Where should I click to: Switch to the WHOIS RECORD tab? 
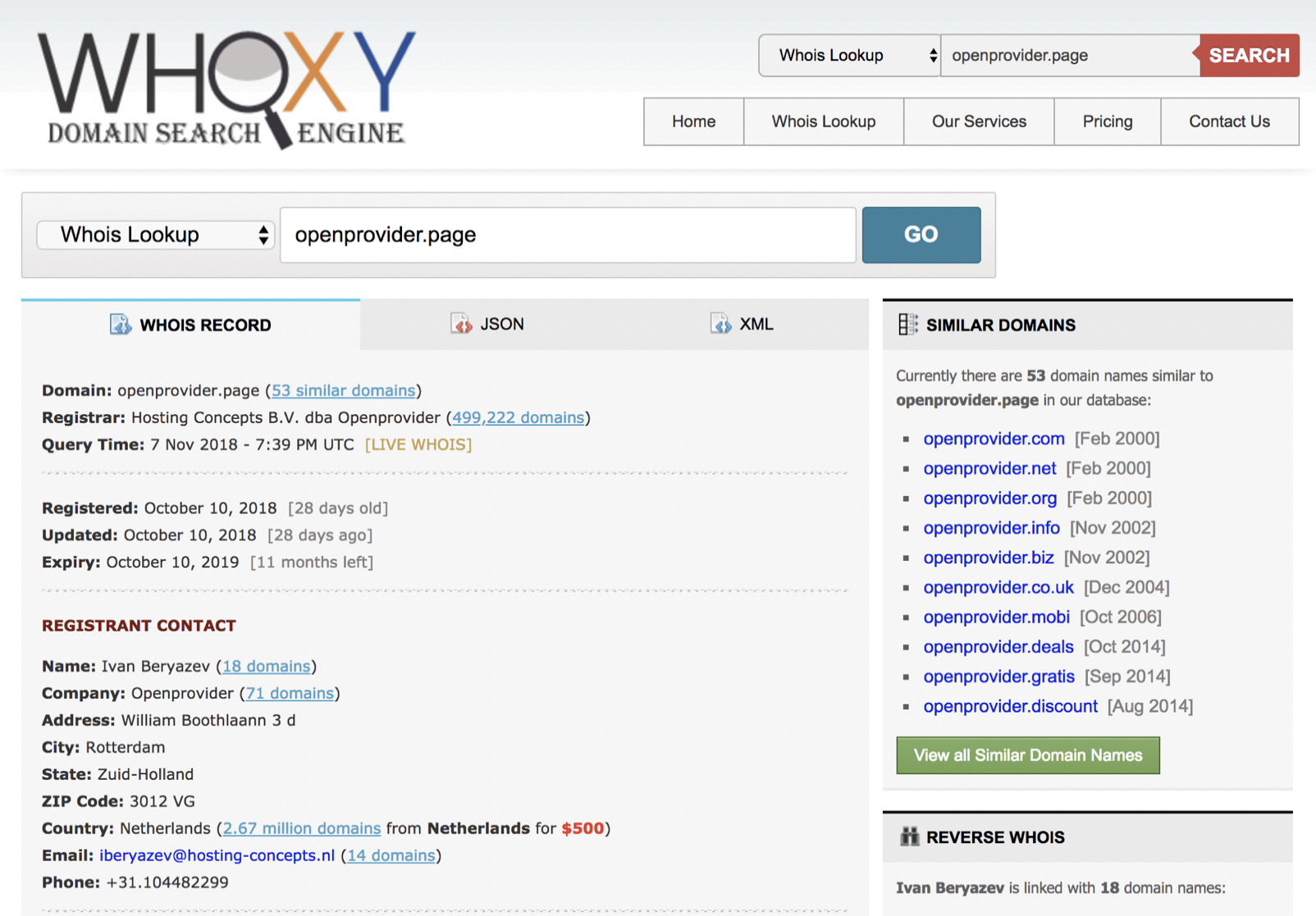point(190,325)
